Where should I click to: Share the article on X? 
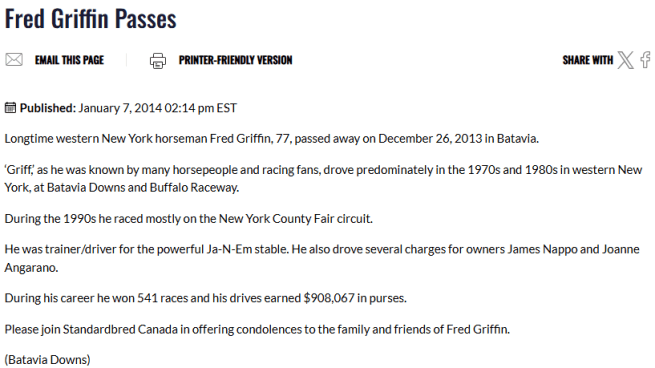625,60
